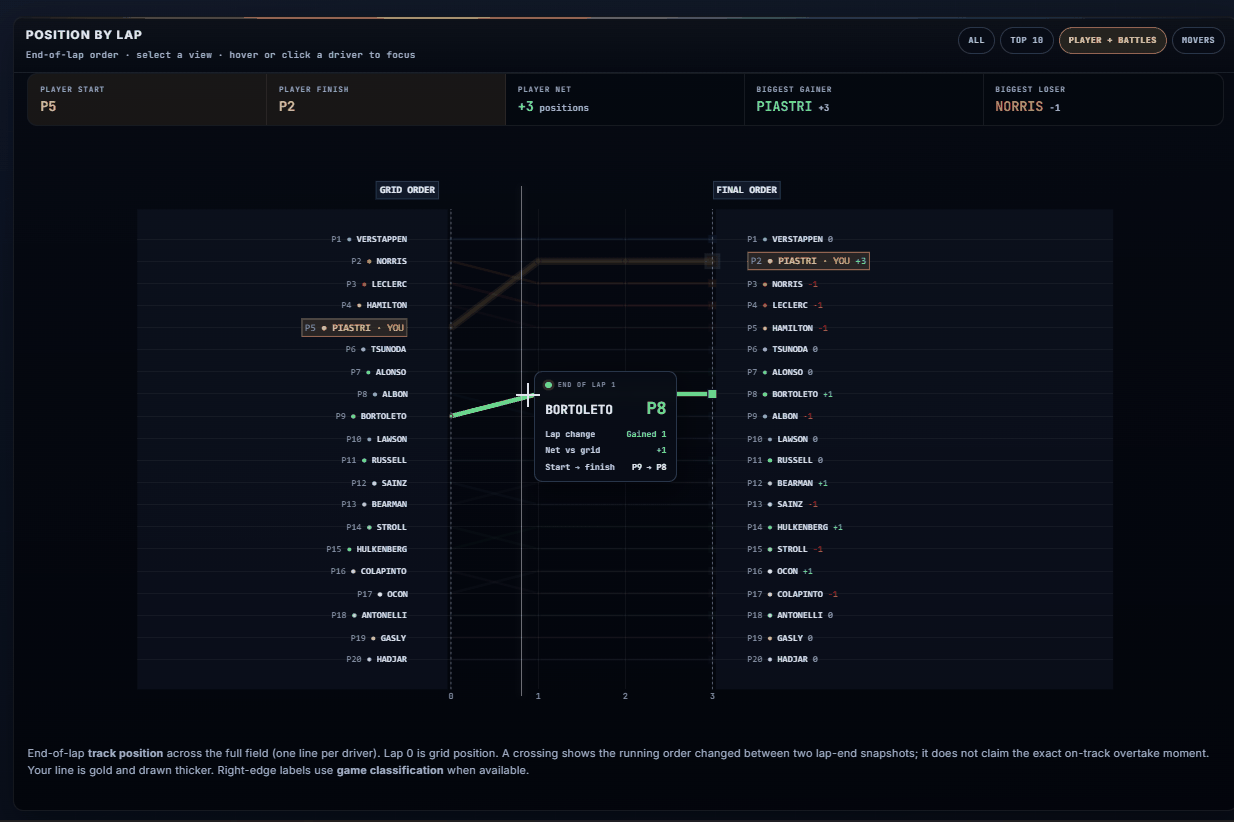Focus ALBON in the grid order list
Viewport: 1234px width, 822px height.
pos(382,394)
